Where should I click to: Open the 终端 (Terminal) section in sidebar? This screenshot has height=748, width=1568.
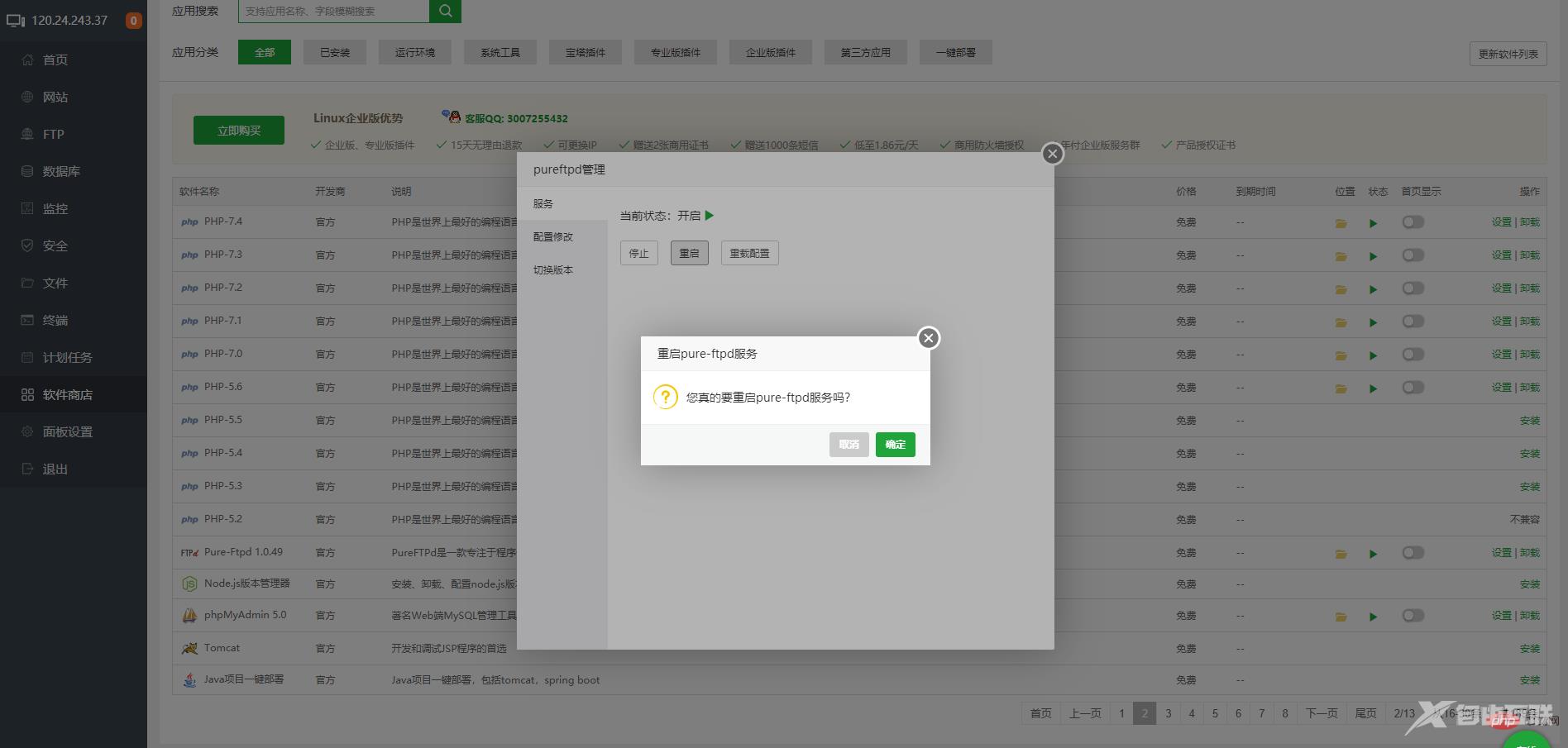[54, 320]
